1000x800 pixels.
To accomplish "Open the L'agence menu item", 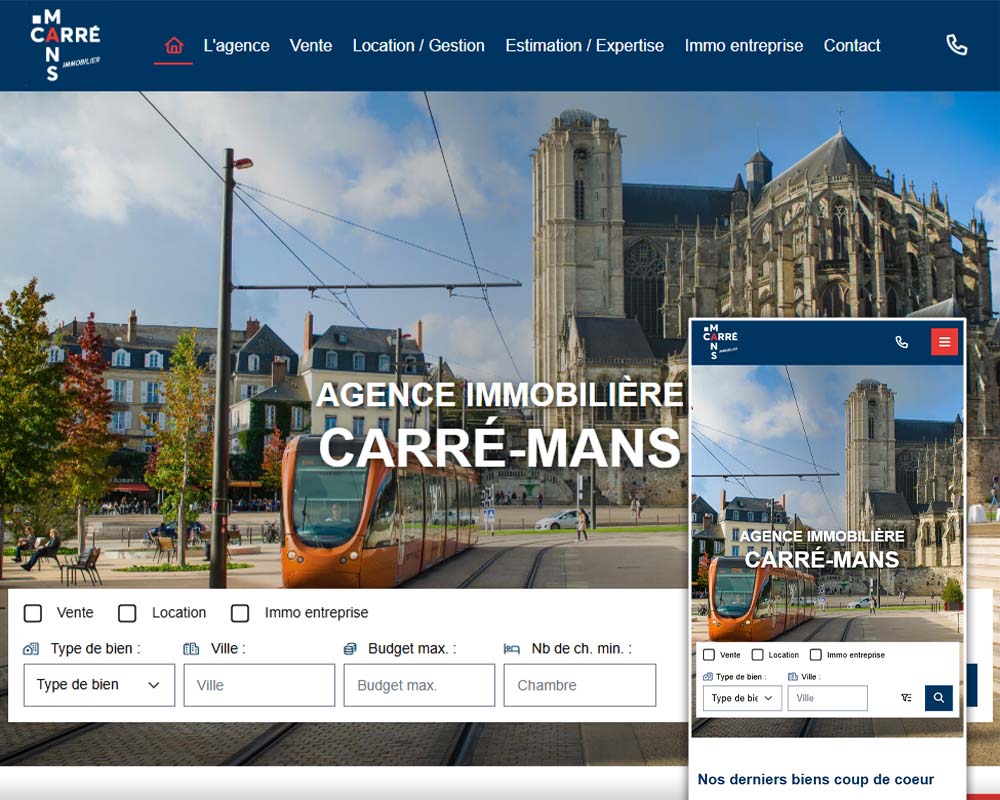I will coord(236,46).
